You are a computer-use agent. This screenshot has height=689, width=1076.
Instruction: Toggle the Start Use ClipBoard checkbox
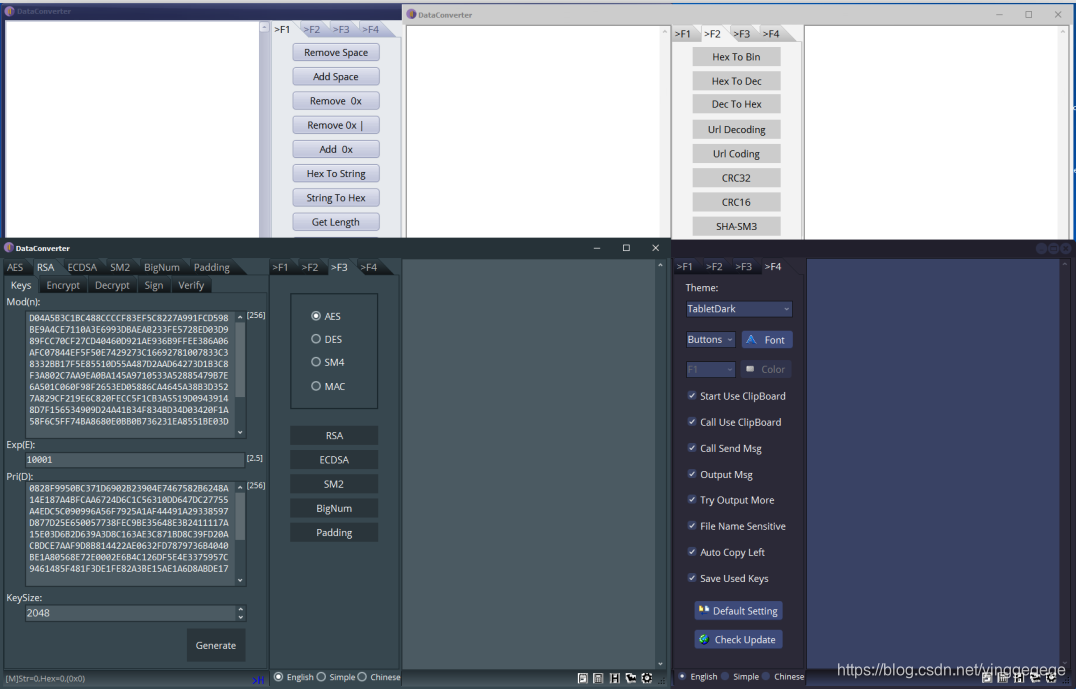[692, 395]
